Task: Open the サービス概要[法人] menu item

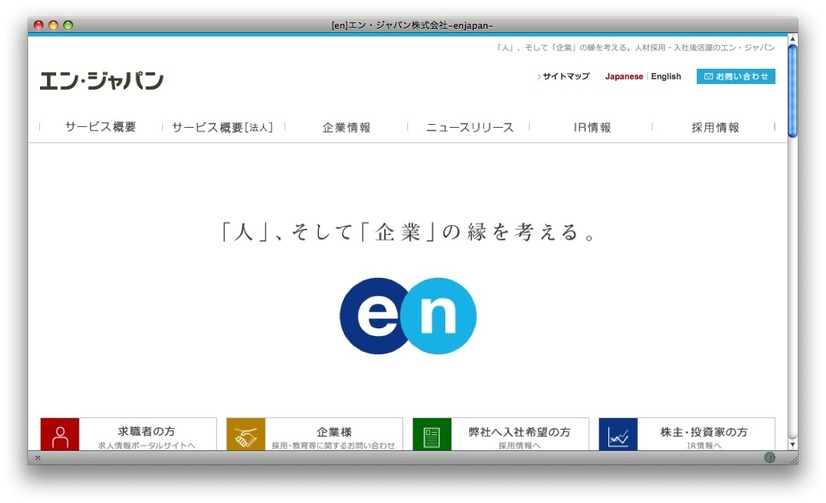Action: click(222, 127)
